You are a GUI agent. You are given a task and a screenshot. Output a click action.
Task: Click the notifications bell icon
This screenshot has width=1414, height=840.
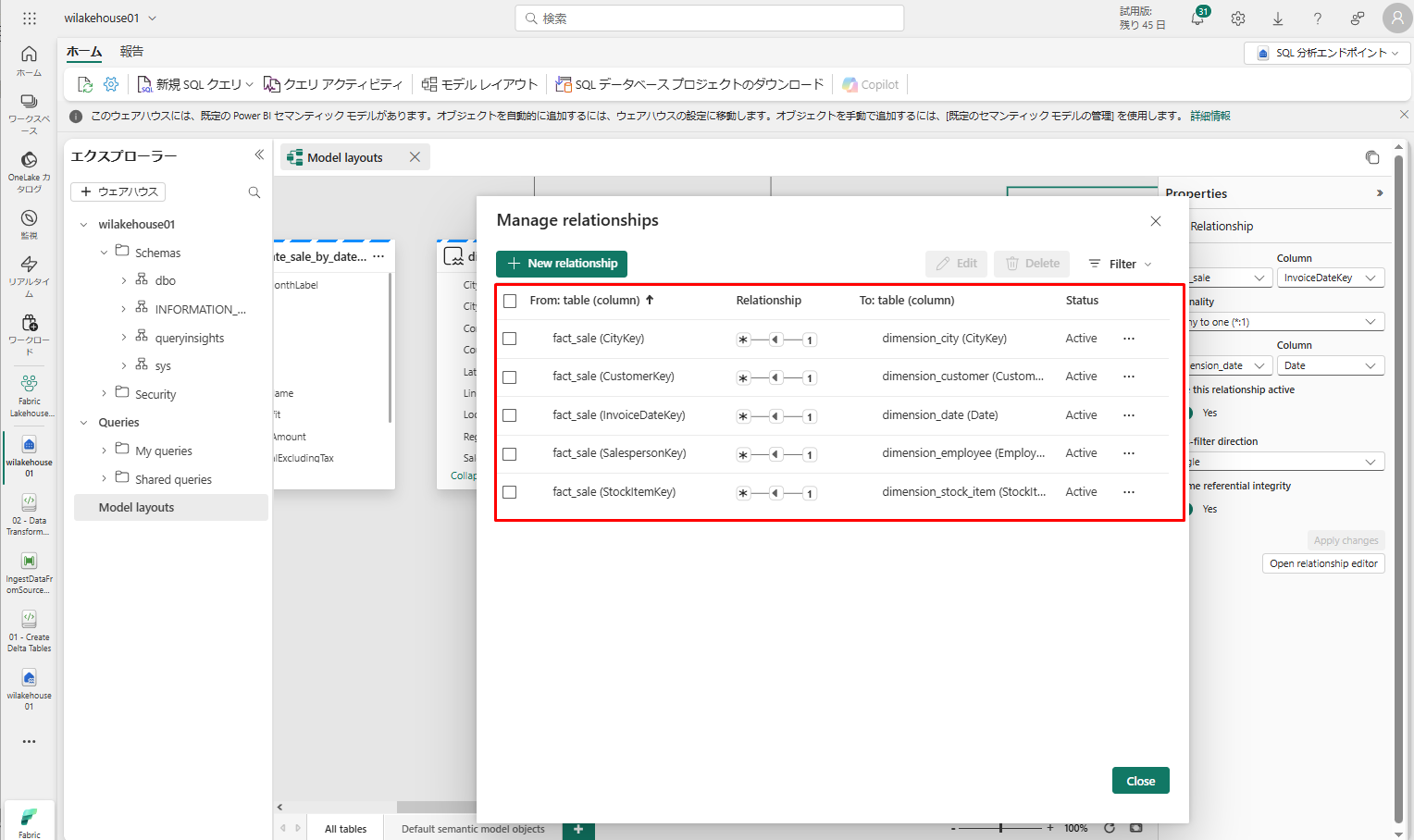(1197, 19)
